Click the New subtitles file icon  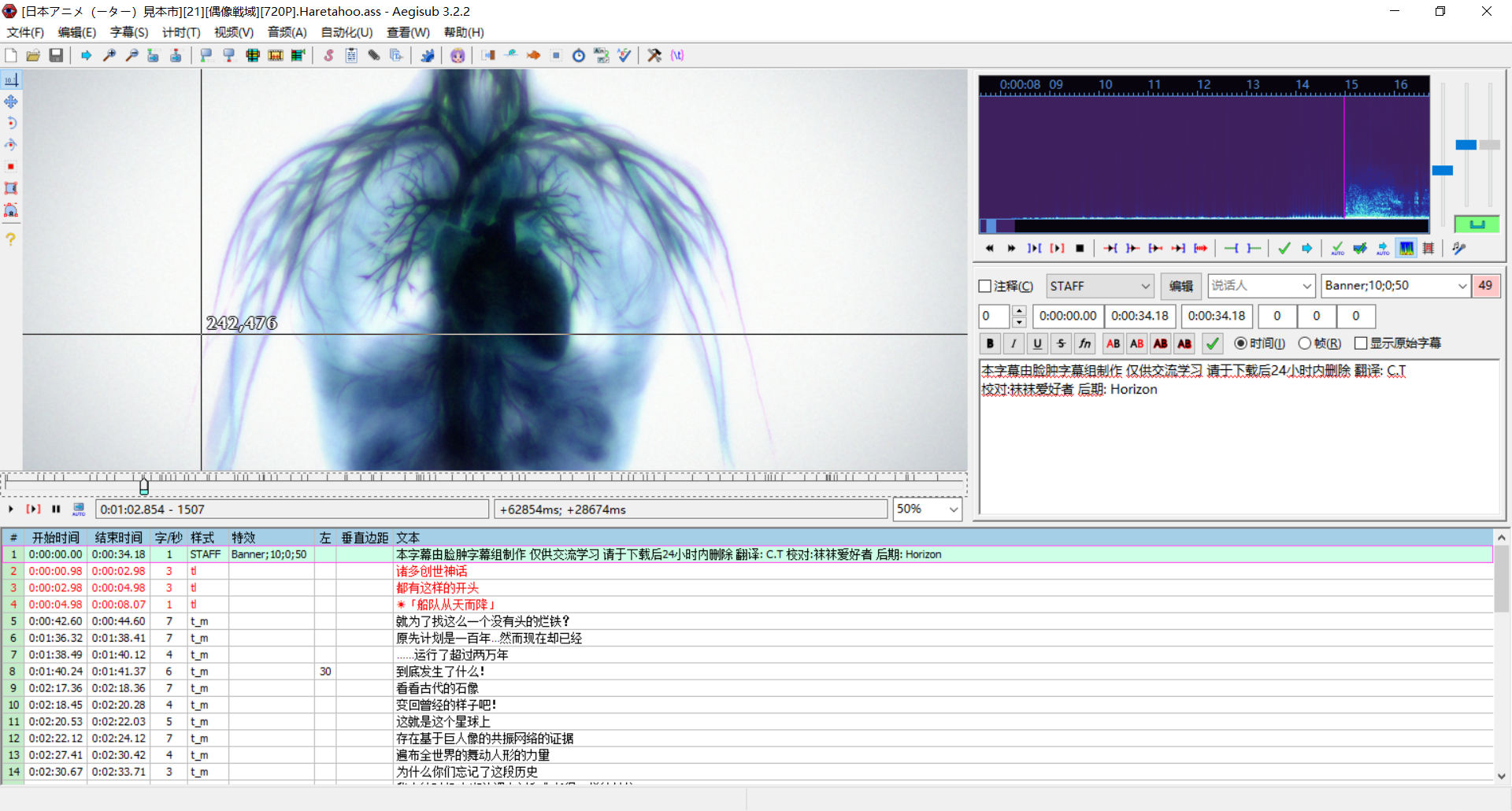(x=11, y=55)
